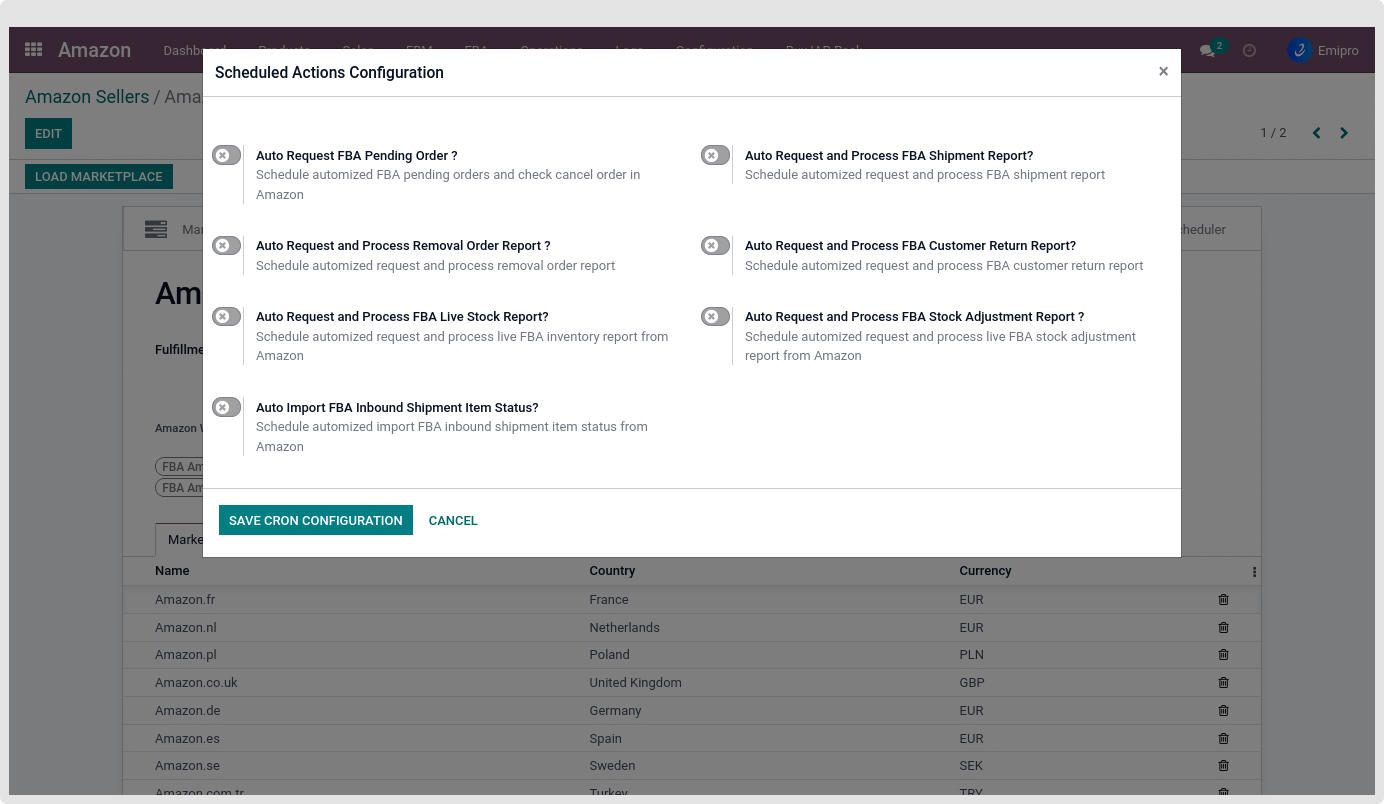Screen dimensions: 1384x804
Task: Open the conversations messages icon
Action: (x=1208, y=50)
